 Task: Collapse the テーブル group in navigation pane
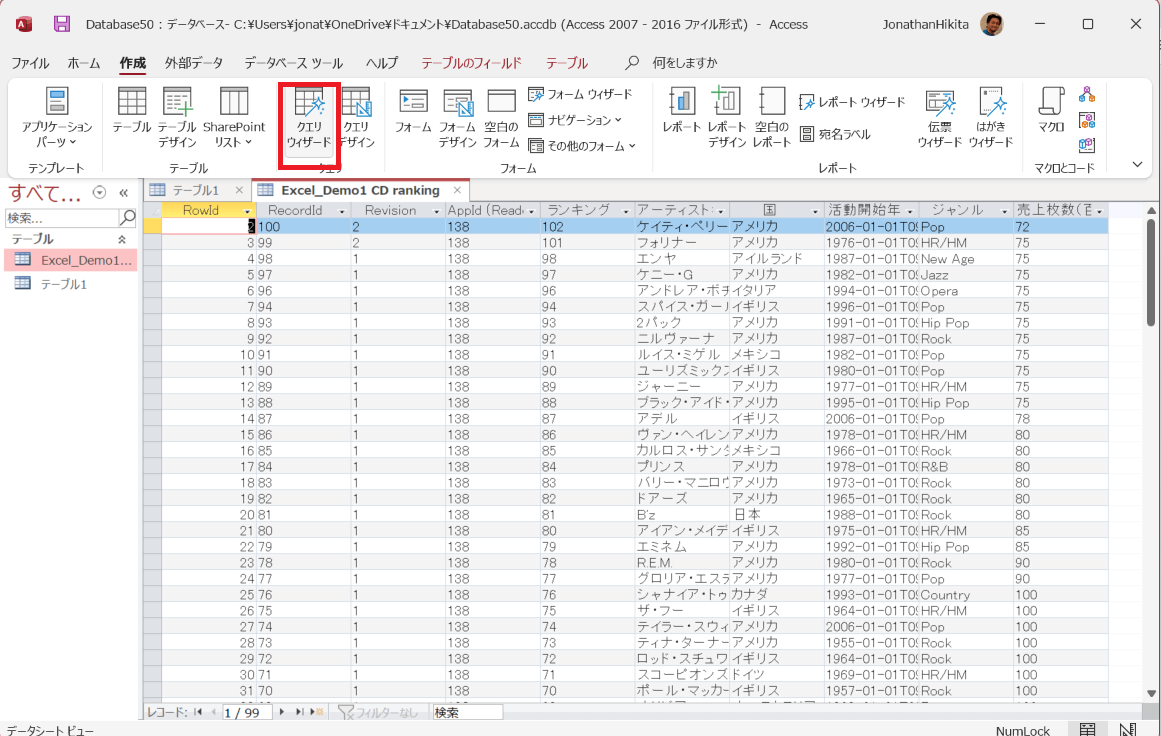(x=122, y=239)
